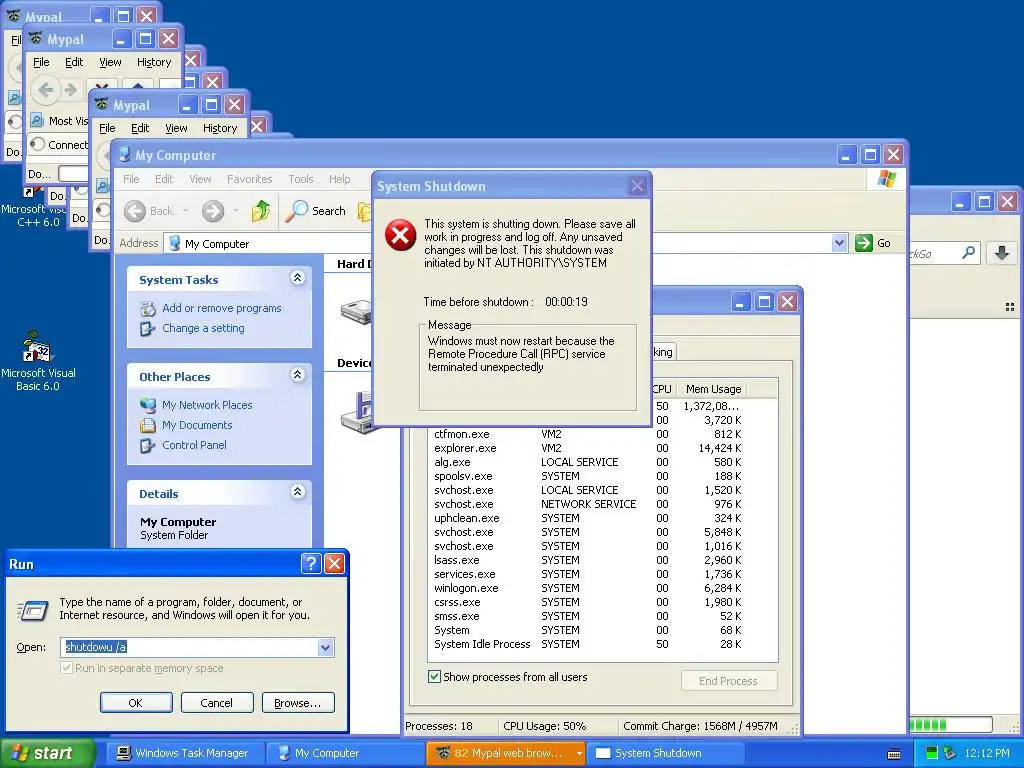The height and width of the screenshot is (768, 1024).
Task: Click My Computer icon in Address bar
Action: [x=174, y=244]
